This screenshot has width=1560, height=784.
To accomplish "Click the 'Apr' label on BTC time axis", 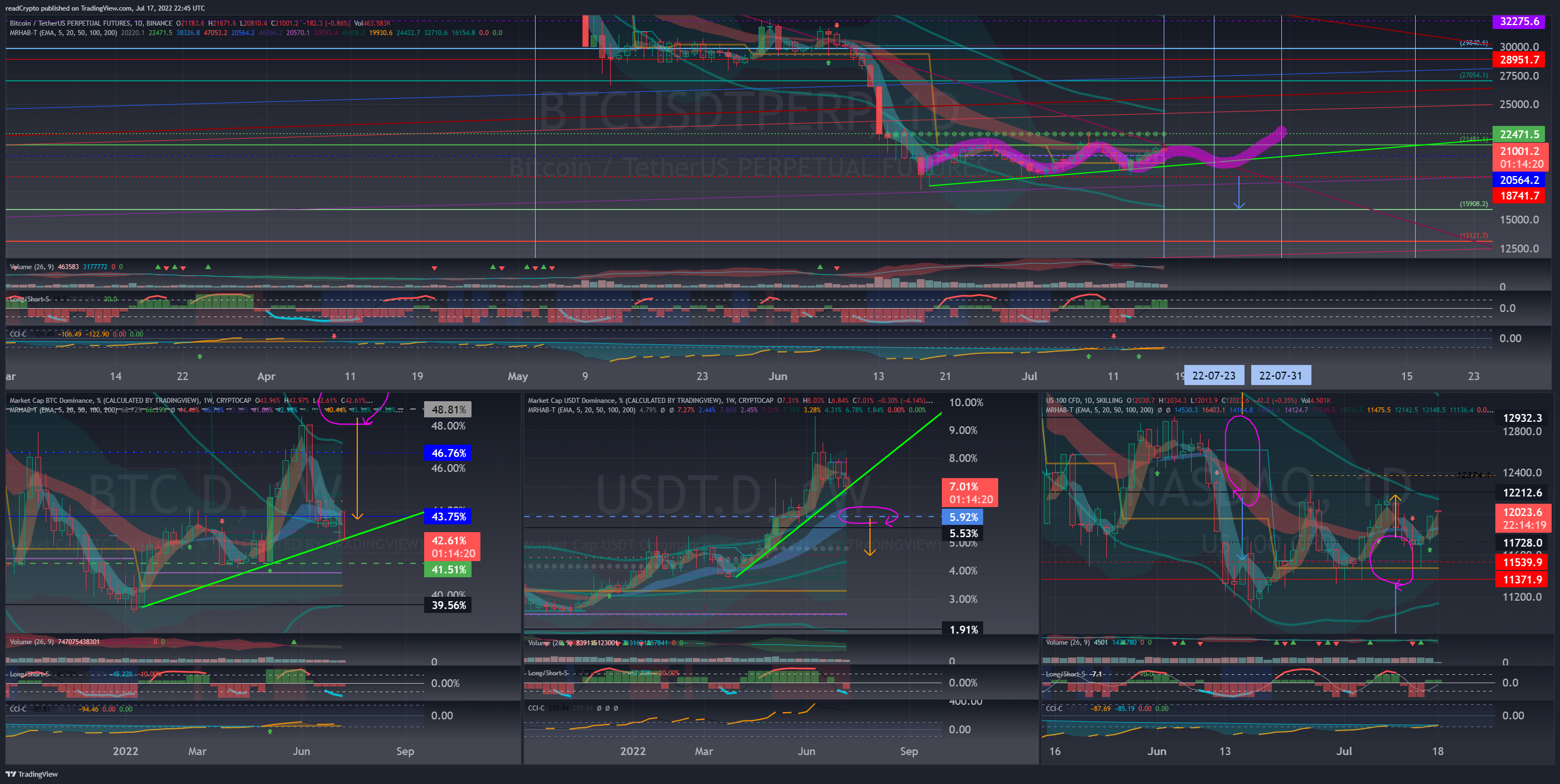I will pyautogui.click(x=266, y=376).
